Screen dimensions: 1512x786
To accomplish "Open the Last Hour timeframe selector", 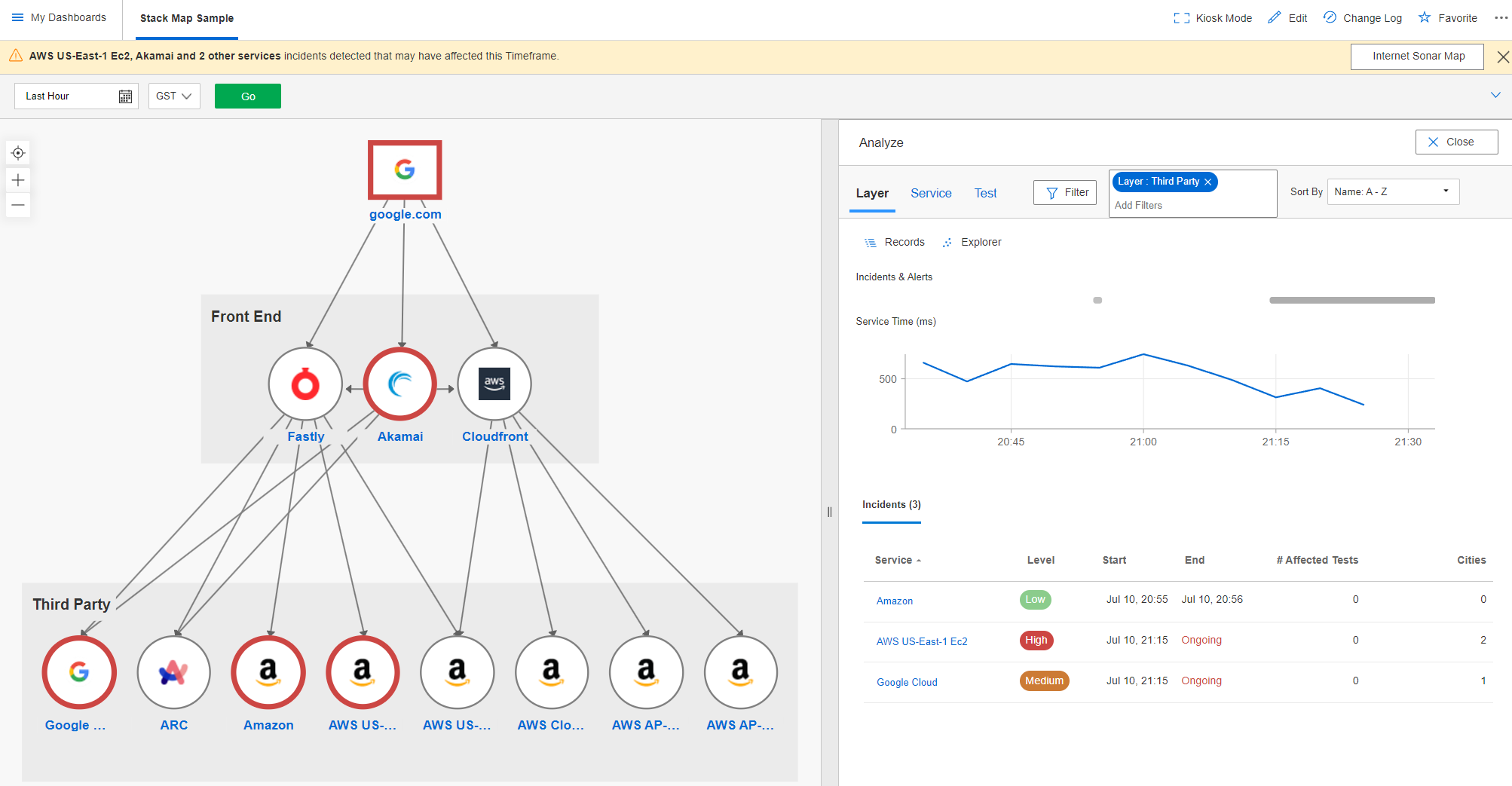I will pos(76,96).
